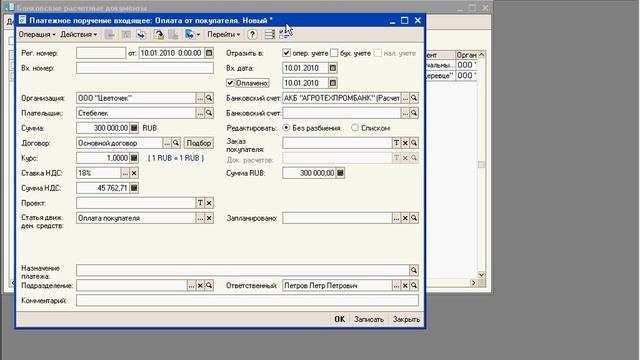Clear the Ставка НДС value

[134, 173]
